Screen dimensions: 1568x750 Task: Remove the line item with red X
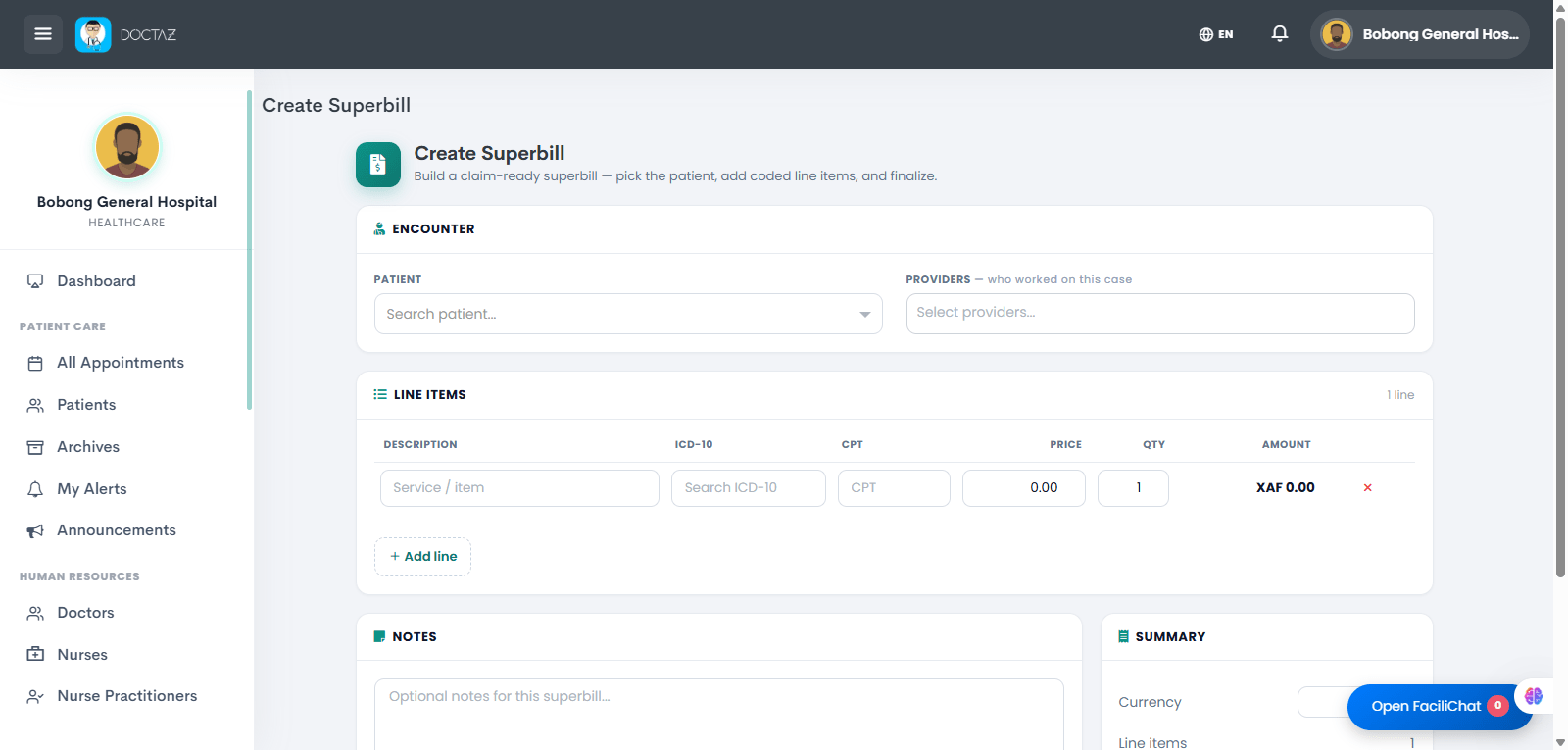click(1368, 488)
